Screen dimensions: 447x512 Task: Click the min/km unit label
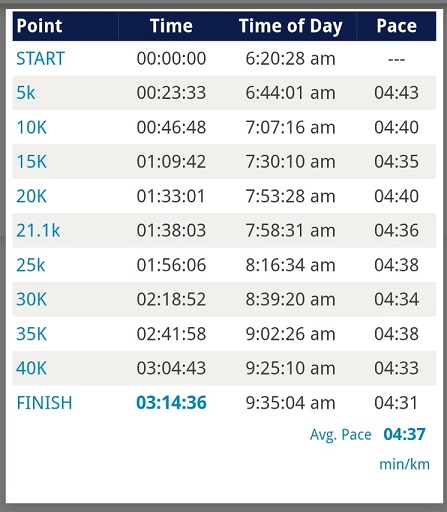[404, 464]
